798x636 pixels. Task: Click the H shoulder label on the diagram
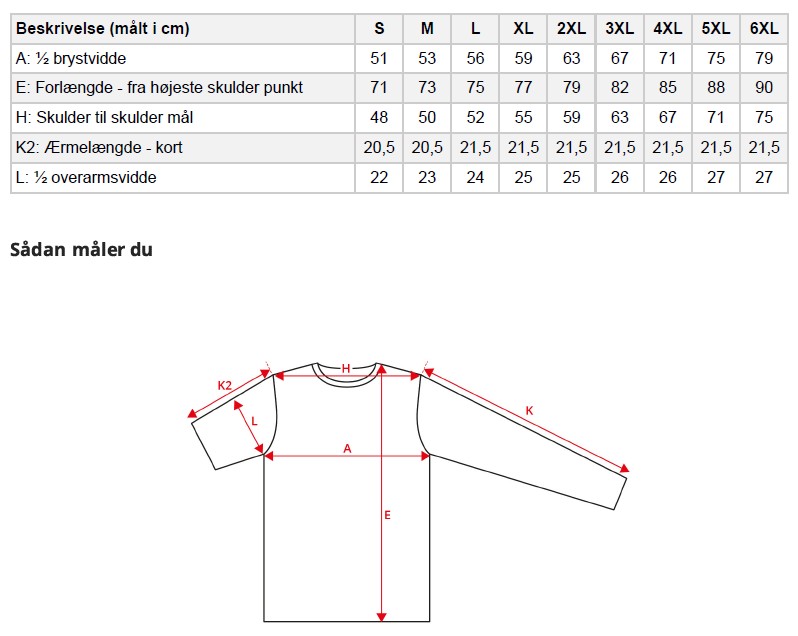(x=346, y=368)
